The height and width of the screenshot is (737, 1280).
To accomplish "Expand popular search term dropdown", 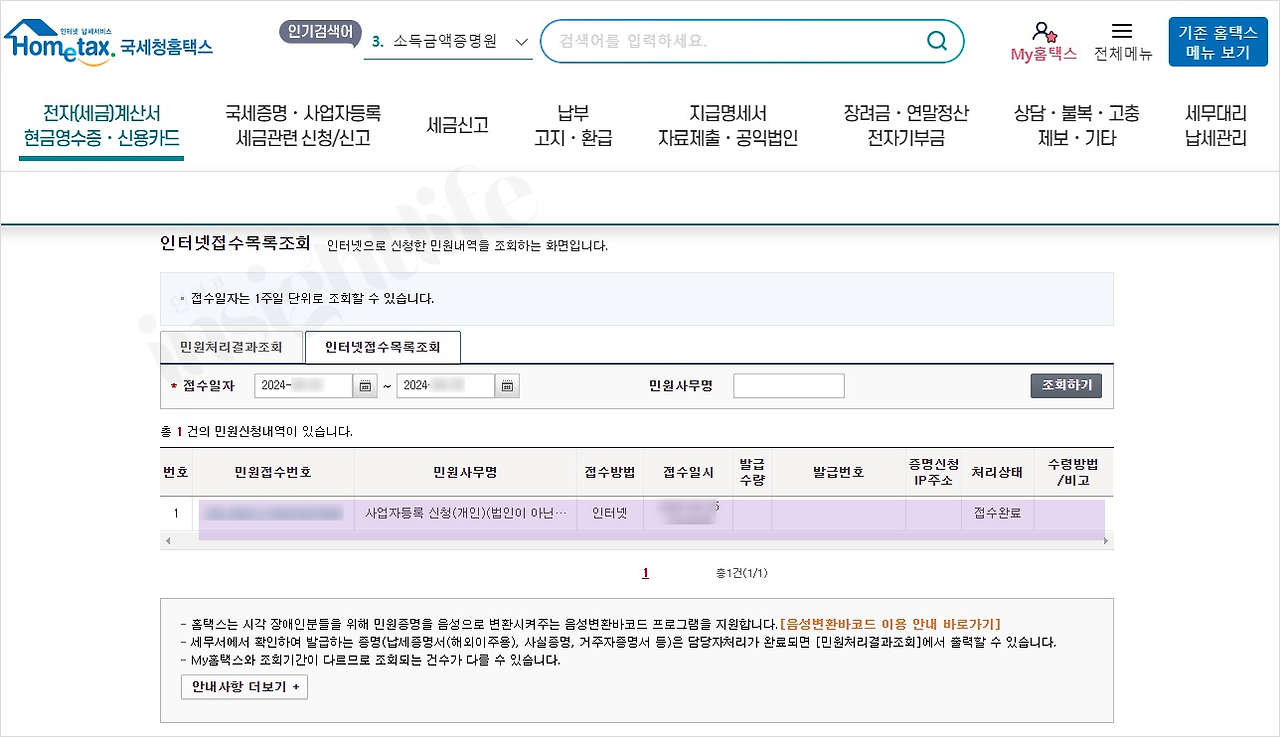I will pyautogui.click(x=521, y=42).
